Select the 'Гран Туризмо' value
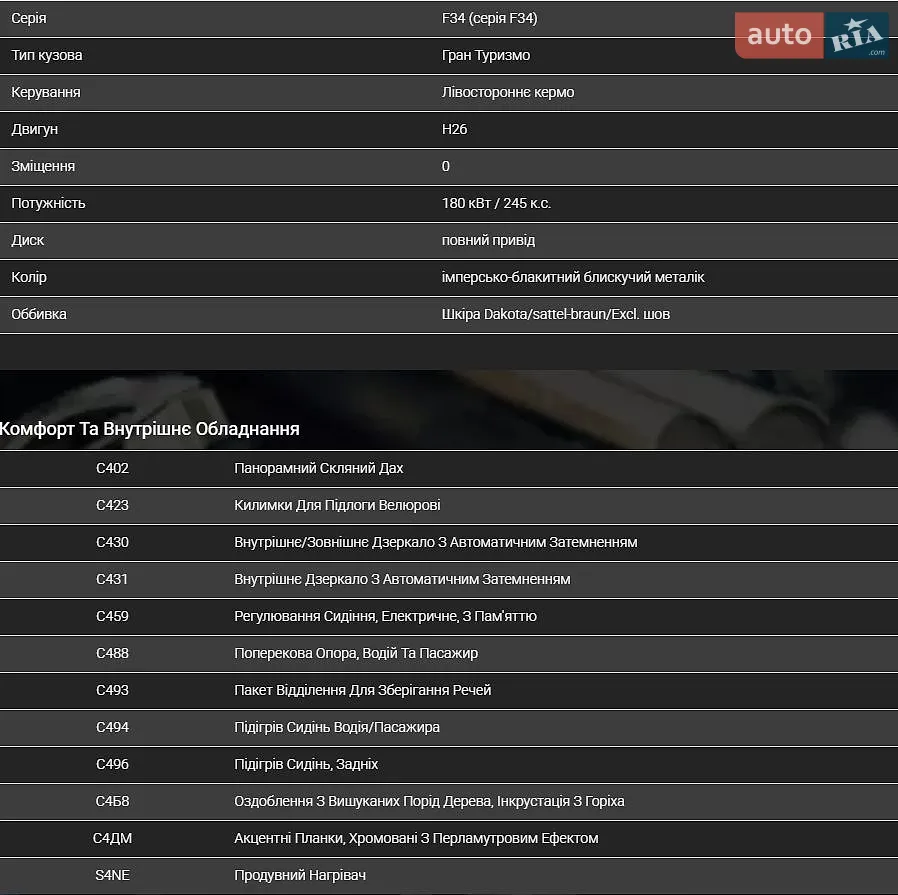 486,56
